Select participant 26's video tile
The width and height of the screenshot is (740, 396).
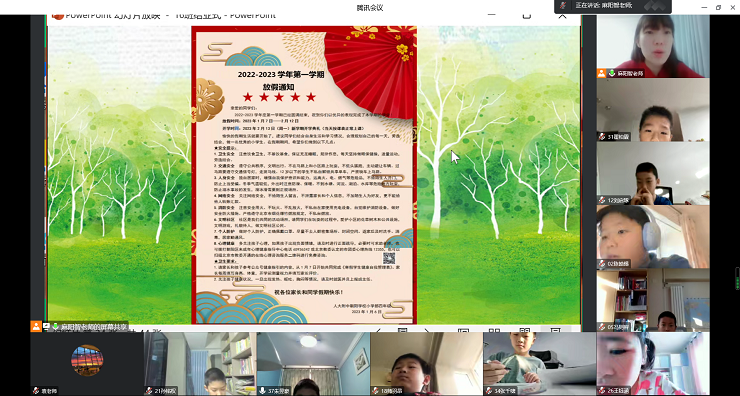click(x=653, y=363)
